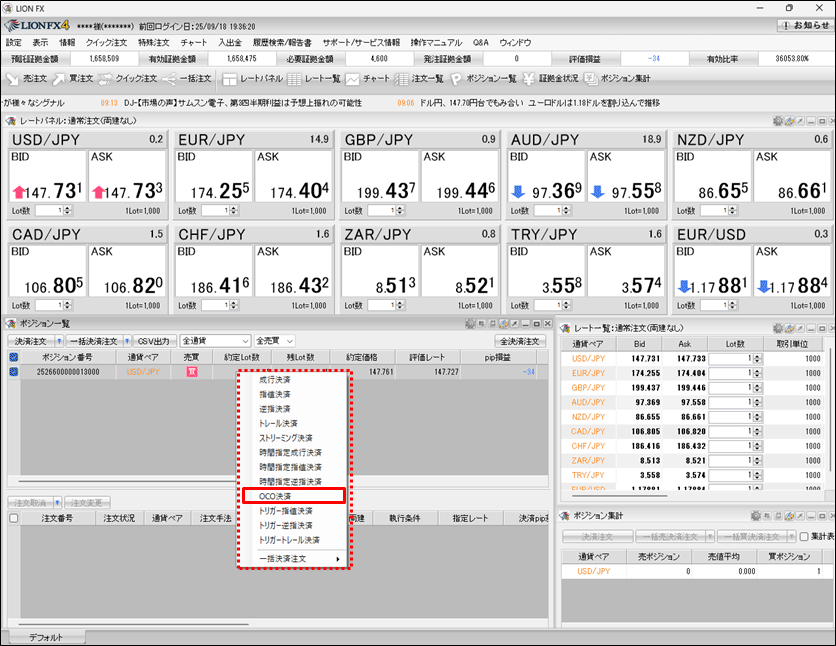
Task: Toggle the select-all checkbox in position list header
Action: [14, 357]
